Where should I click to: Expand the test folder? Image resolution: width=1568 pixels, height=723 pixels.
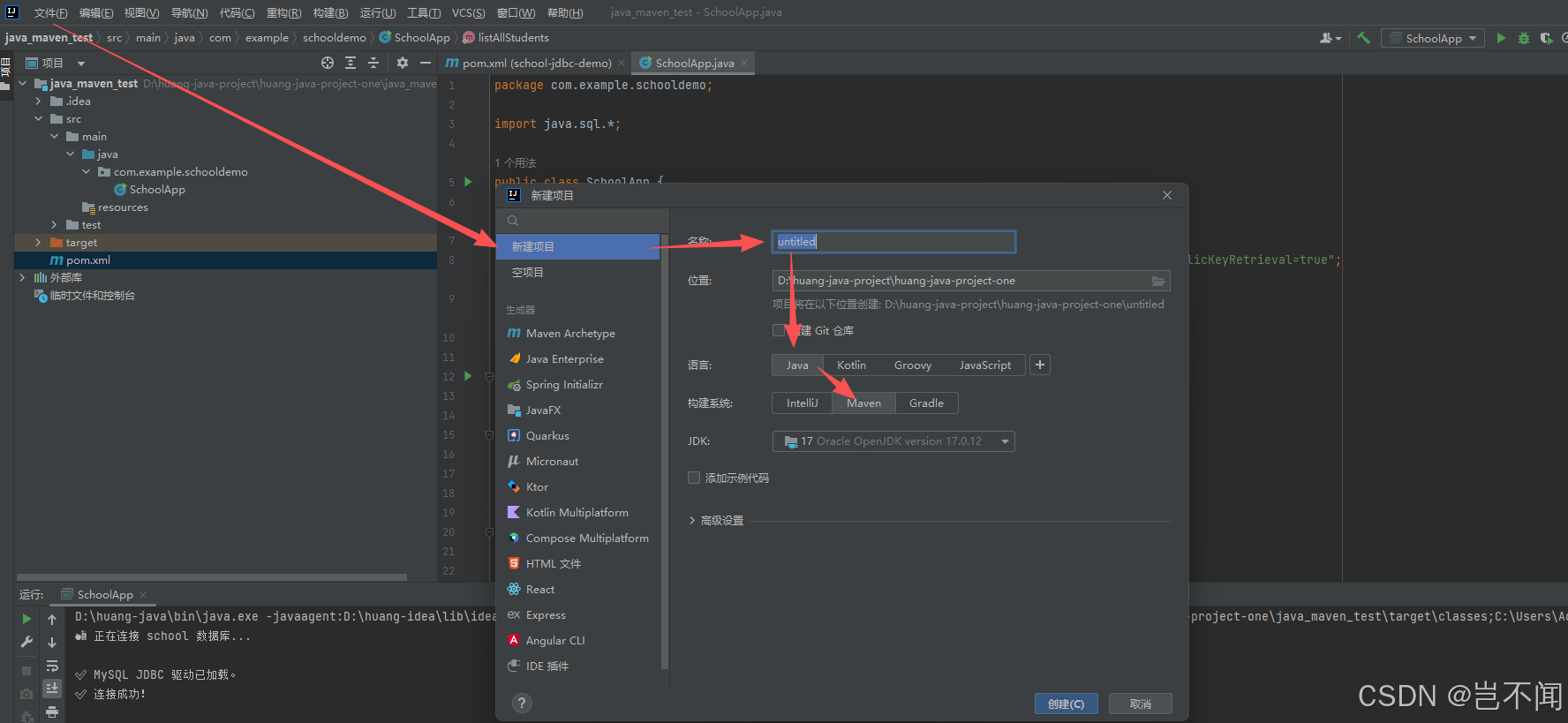click(x=54, y=224)
